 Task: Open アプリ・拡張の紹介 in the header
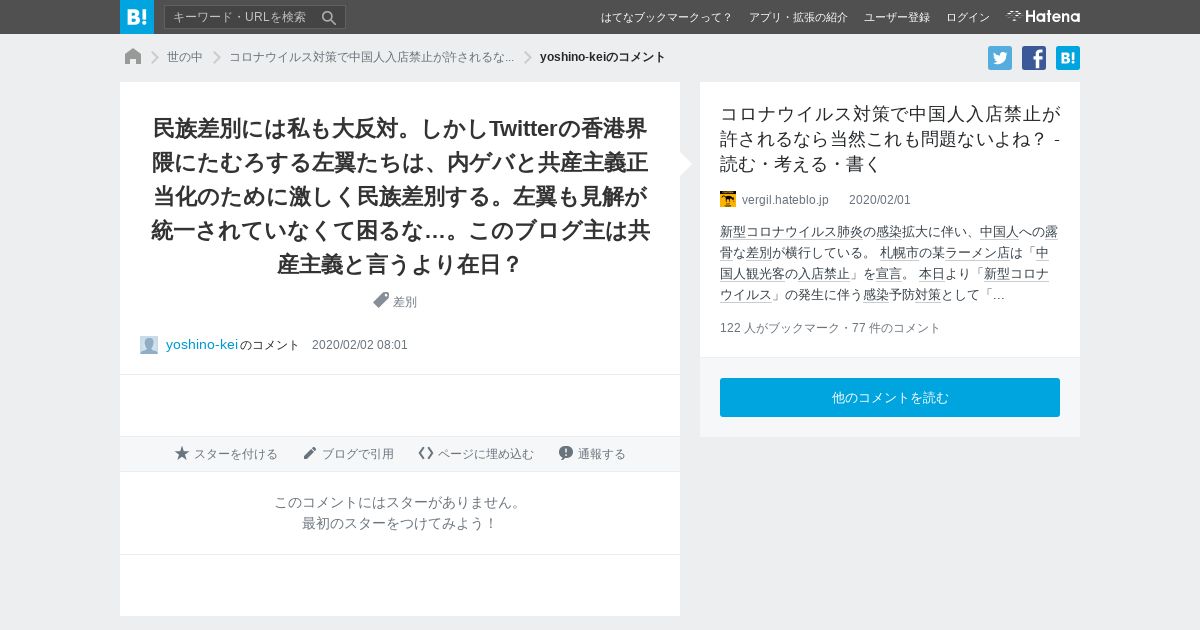point(798,17)
